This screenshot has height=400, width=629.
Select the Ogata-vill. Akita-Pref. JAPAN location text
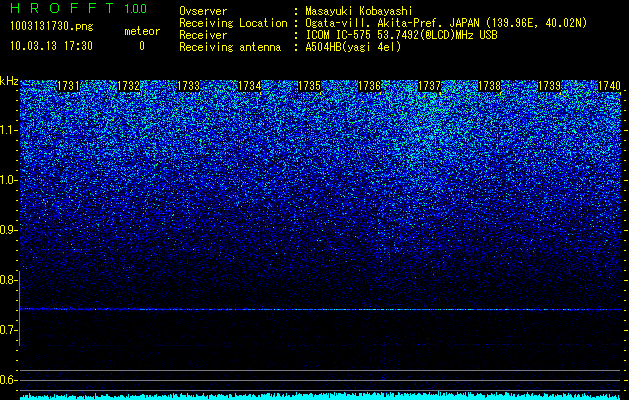[446, 23]
